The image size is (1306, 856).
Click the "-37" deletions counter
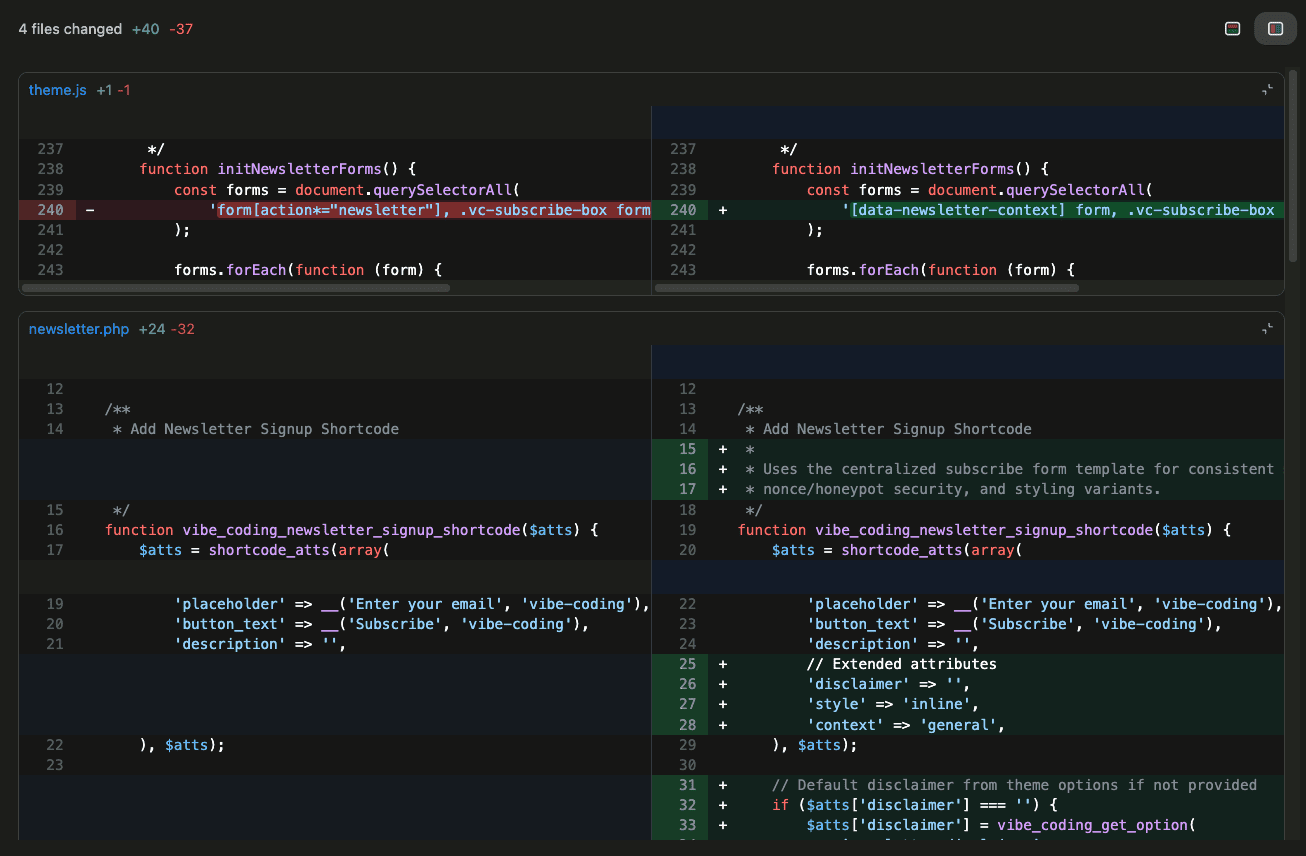[180, 29]
